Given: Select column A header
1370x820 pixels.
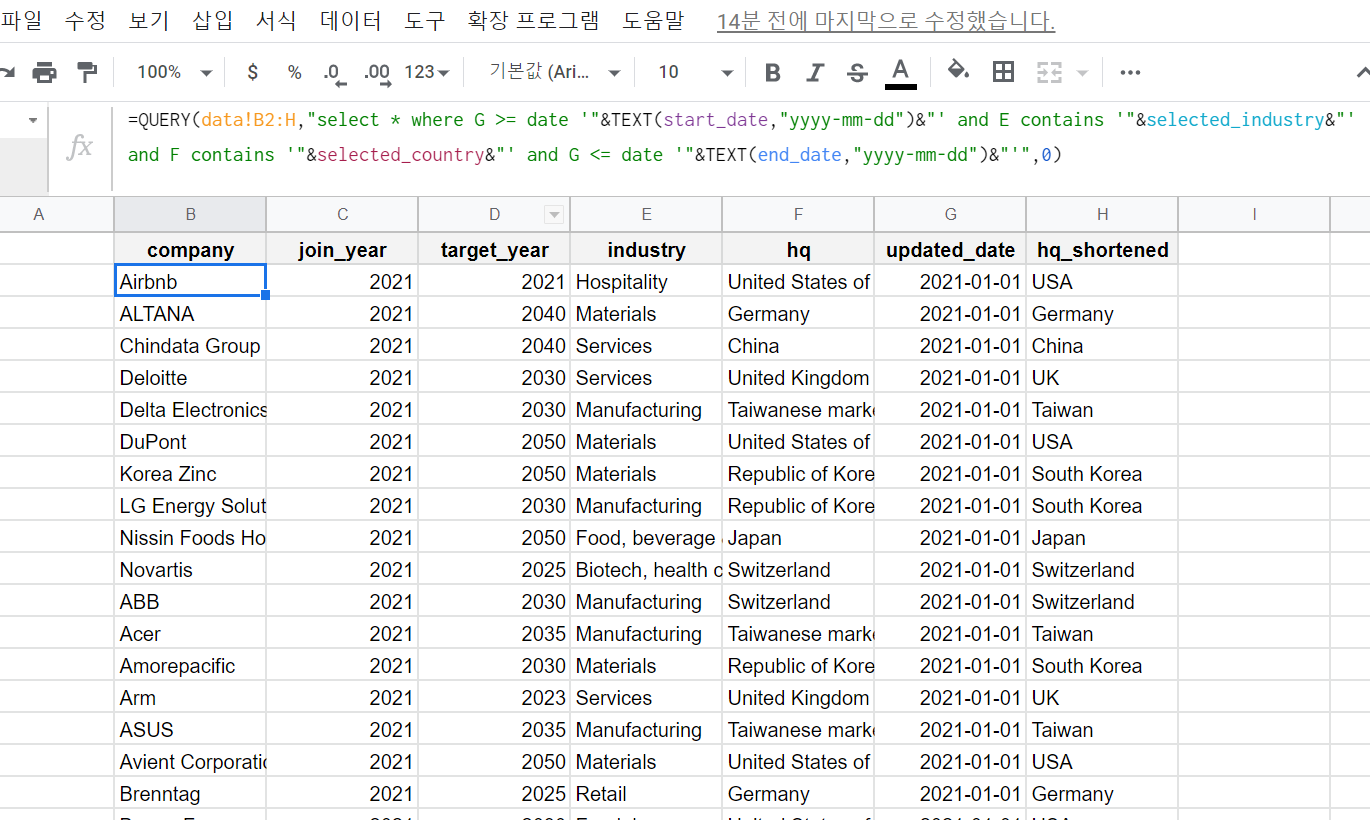Looking at the screenshot, I should click(x=39, y=214).
